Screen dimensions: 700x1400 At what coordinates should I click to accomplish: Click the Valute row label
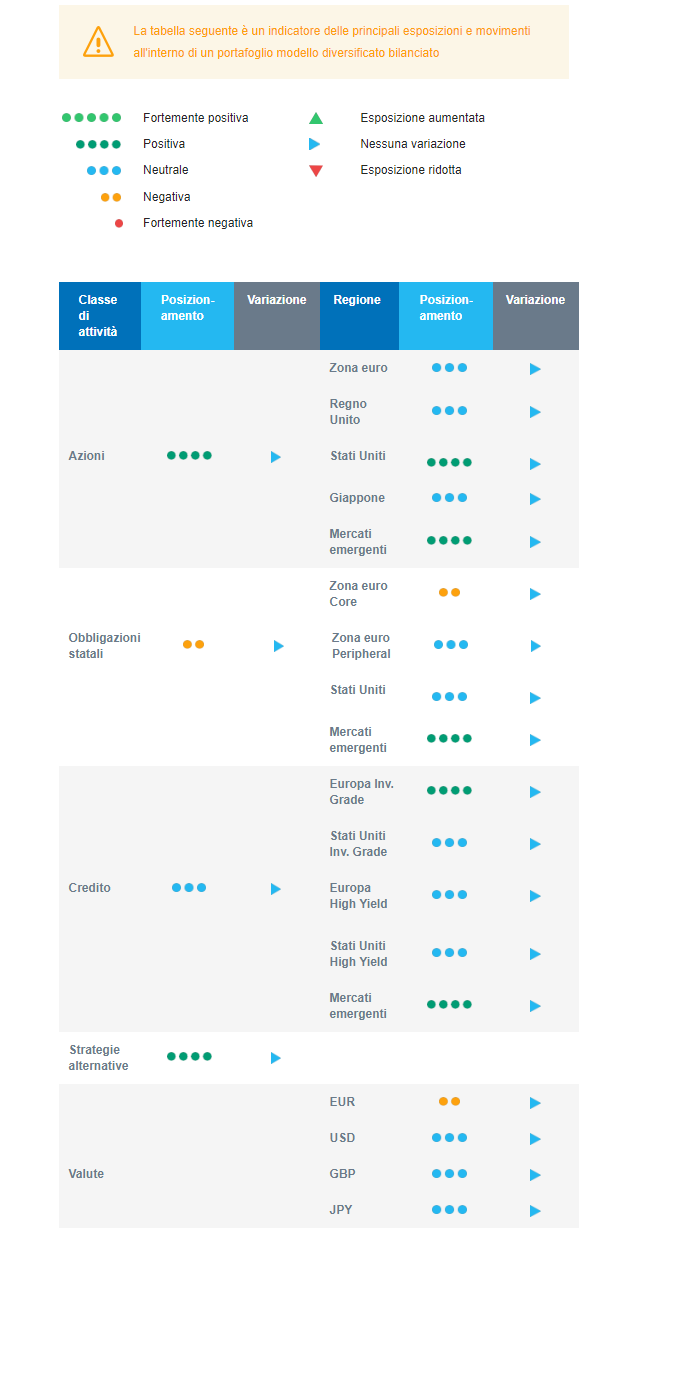86,1174
